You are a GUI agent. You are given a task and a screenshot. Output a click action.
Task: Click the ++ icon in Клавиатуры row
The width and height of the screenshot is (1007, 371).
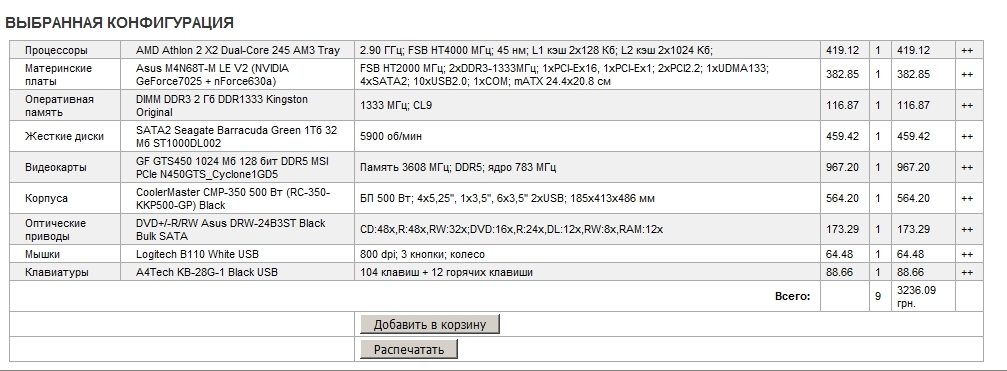point(967,273)
